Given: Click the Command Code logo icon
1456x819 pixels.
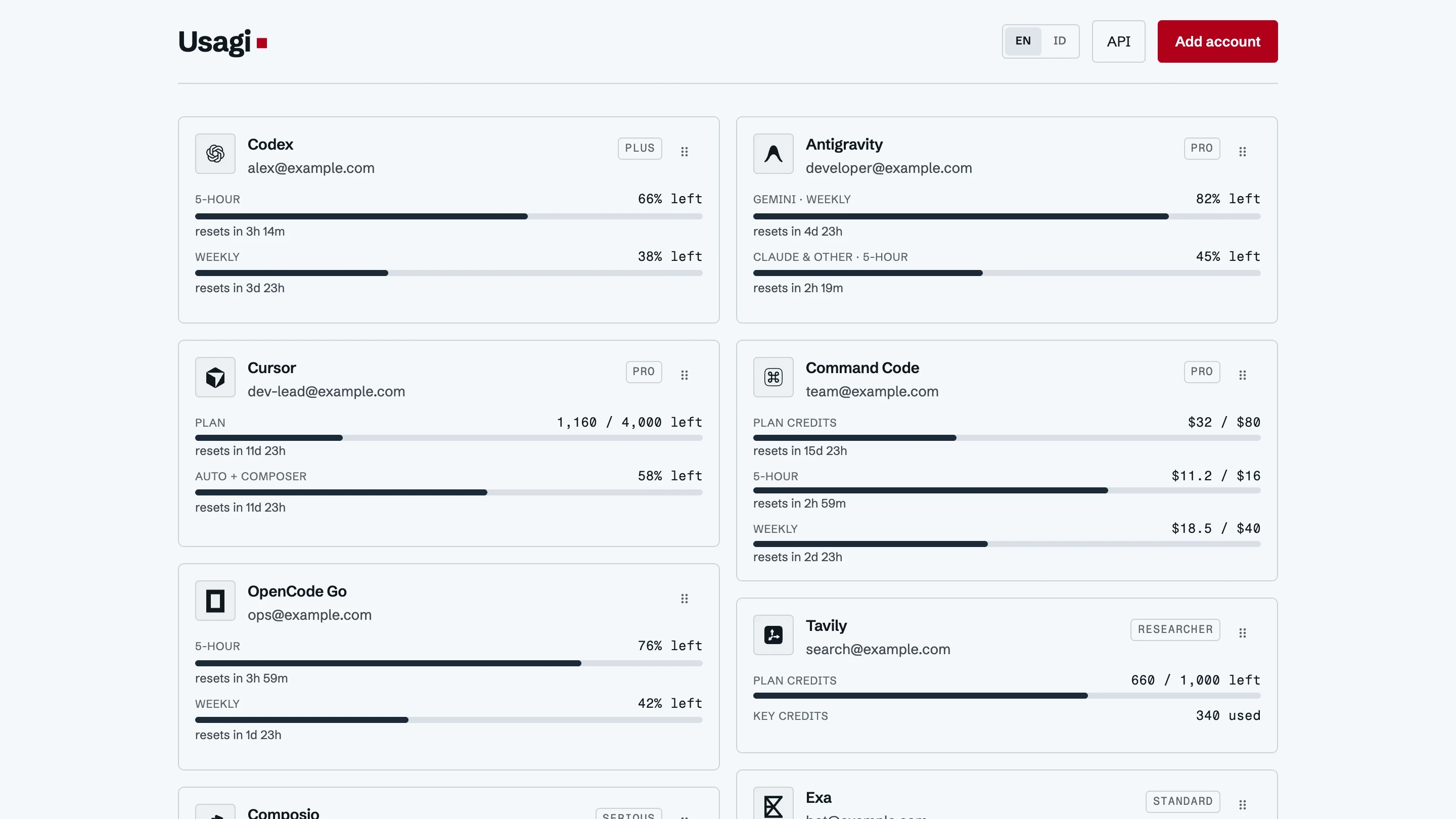Looking at the screenshot, I should [773, 377].
